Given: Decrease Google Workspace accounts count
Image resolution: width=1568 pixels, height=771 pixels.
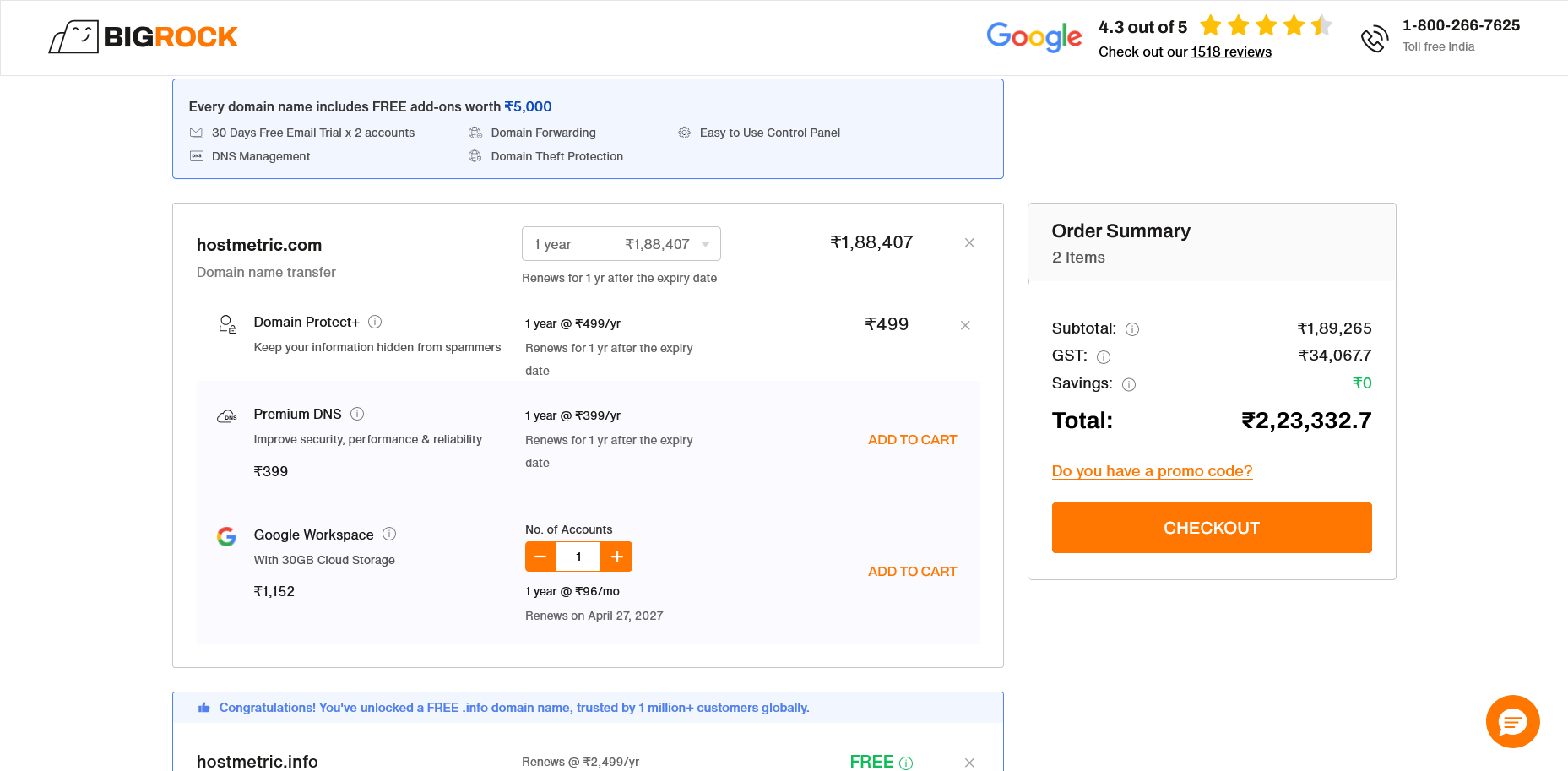Looking at the screenshot, I should pyautogui.click(x=540, y=557).
